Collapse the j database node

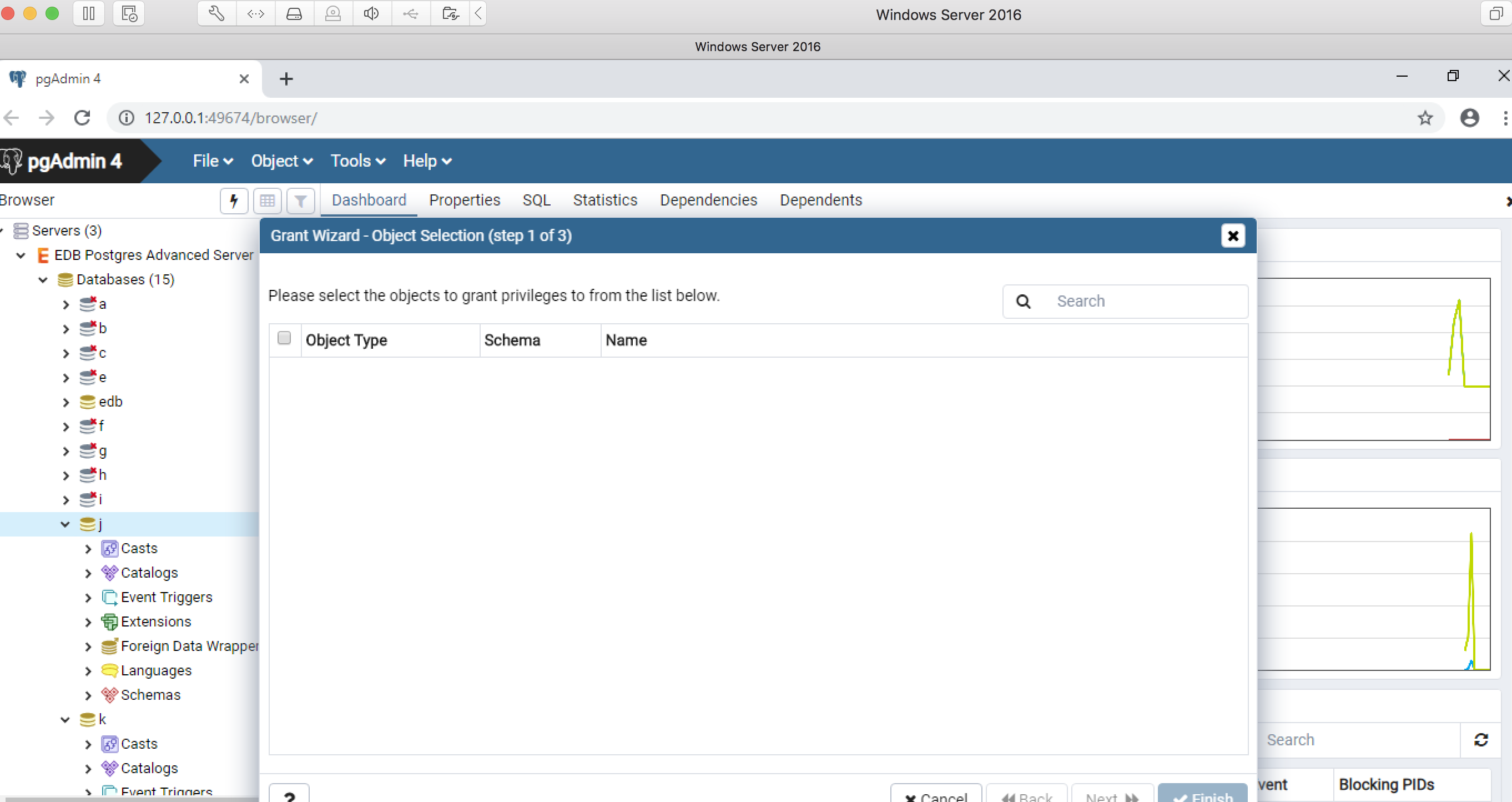click(65, 524)
